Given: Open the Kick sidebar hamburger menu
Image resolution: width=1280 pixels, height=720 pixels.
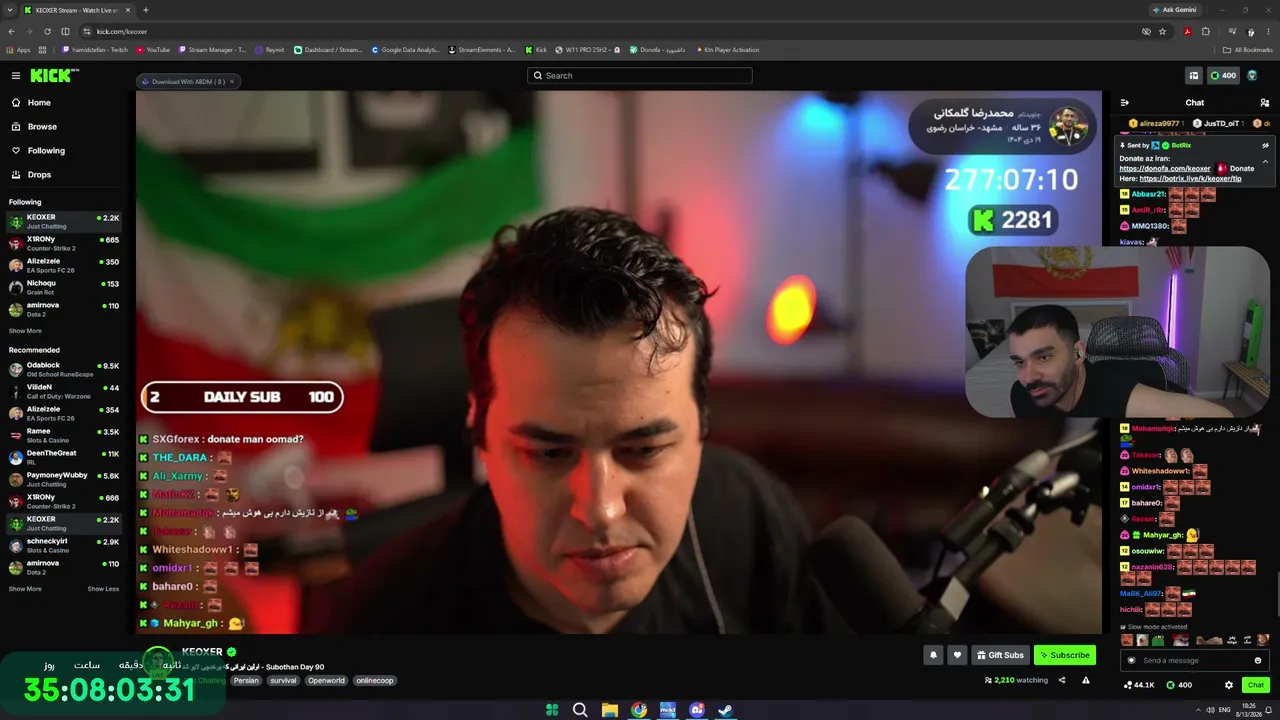Looking at the screenshot, I should pos(16,76).
